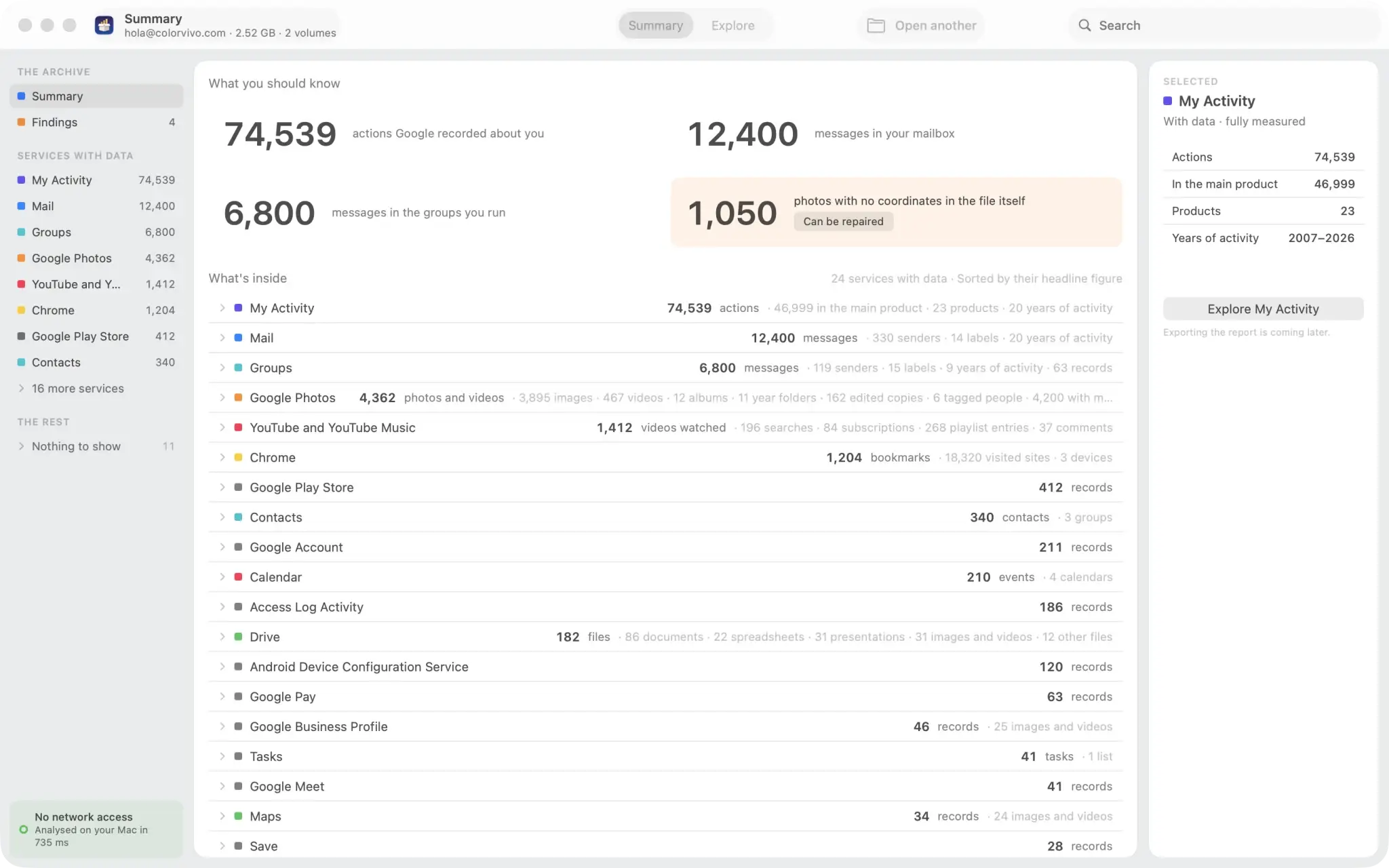Select Chrome in the sidebar

tap(96, 310)
